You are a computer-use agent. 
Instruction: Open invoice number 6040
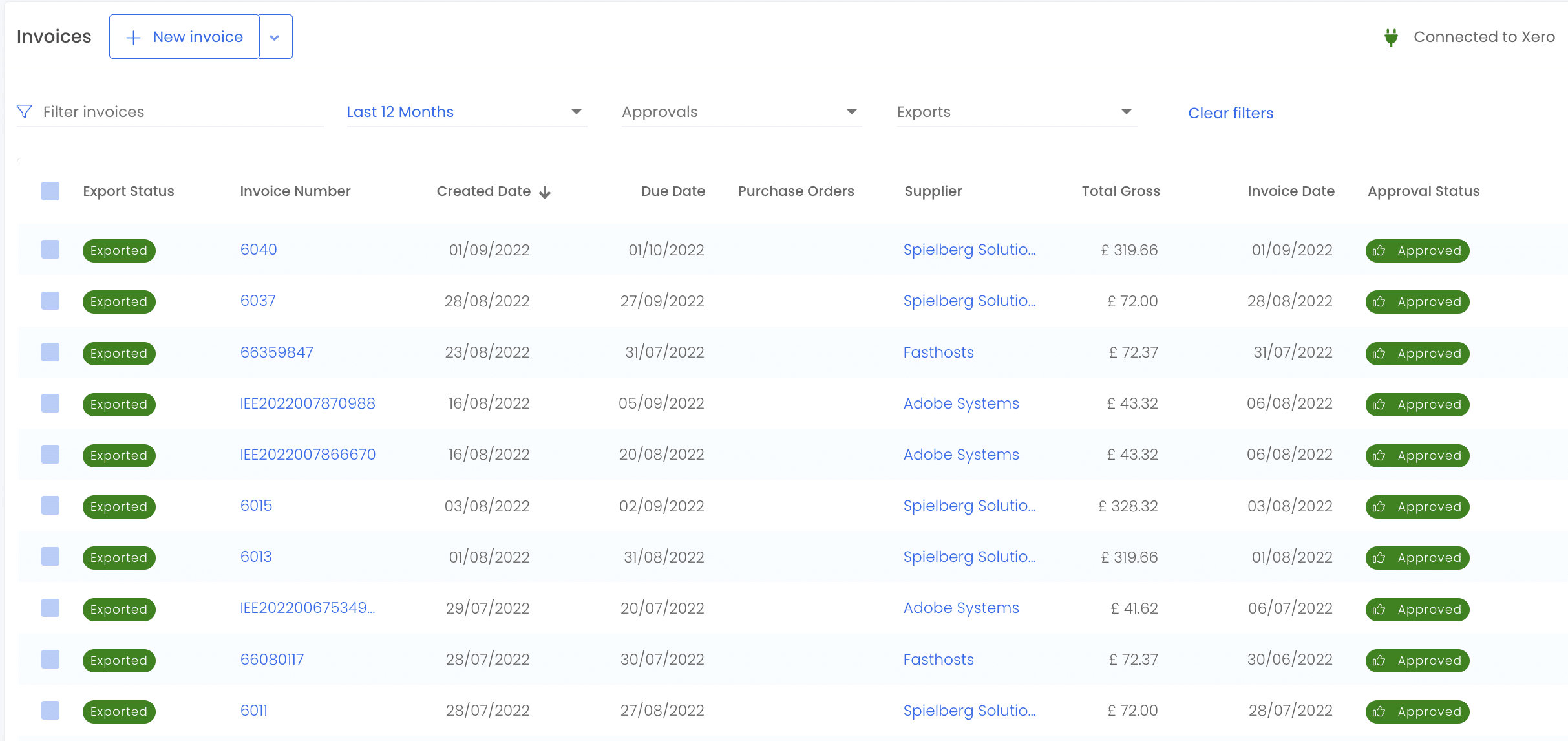coord(259,250)
